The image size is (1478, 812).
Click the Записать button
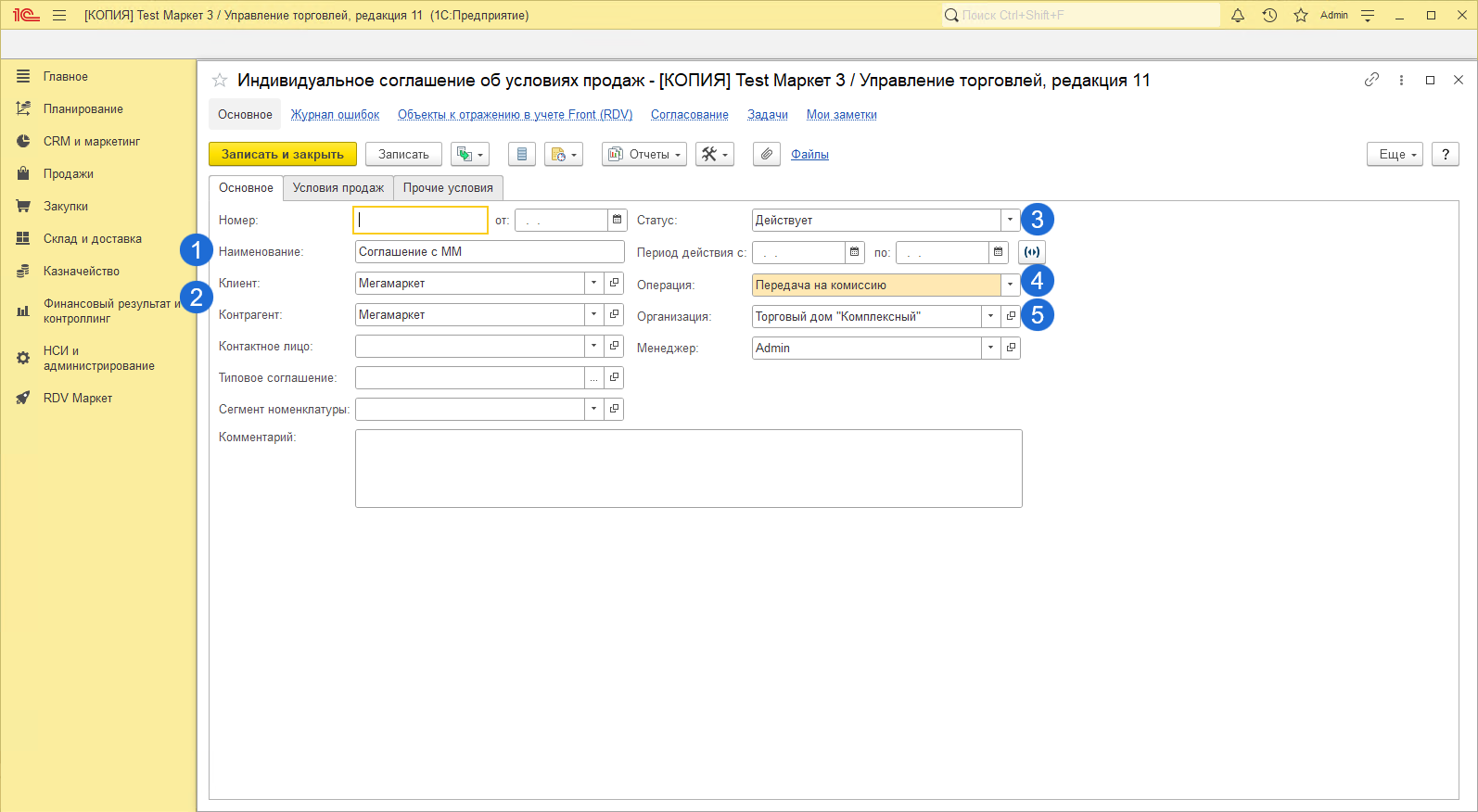point(403,154)
